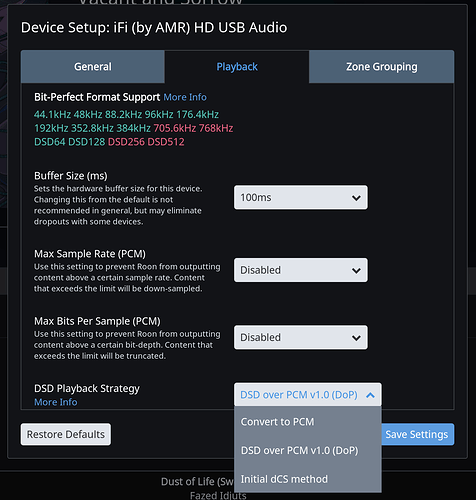This screenshot has width=476, height=500.
Task: Click the Restore Defaults button
Action: pos(66,434)
